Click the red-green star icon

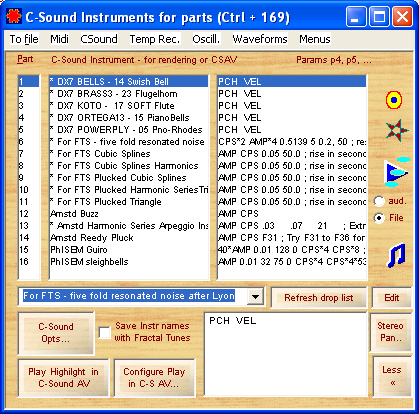[396, 130]
